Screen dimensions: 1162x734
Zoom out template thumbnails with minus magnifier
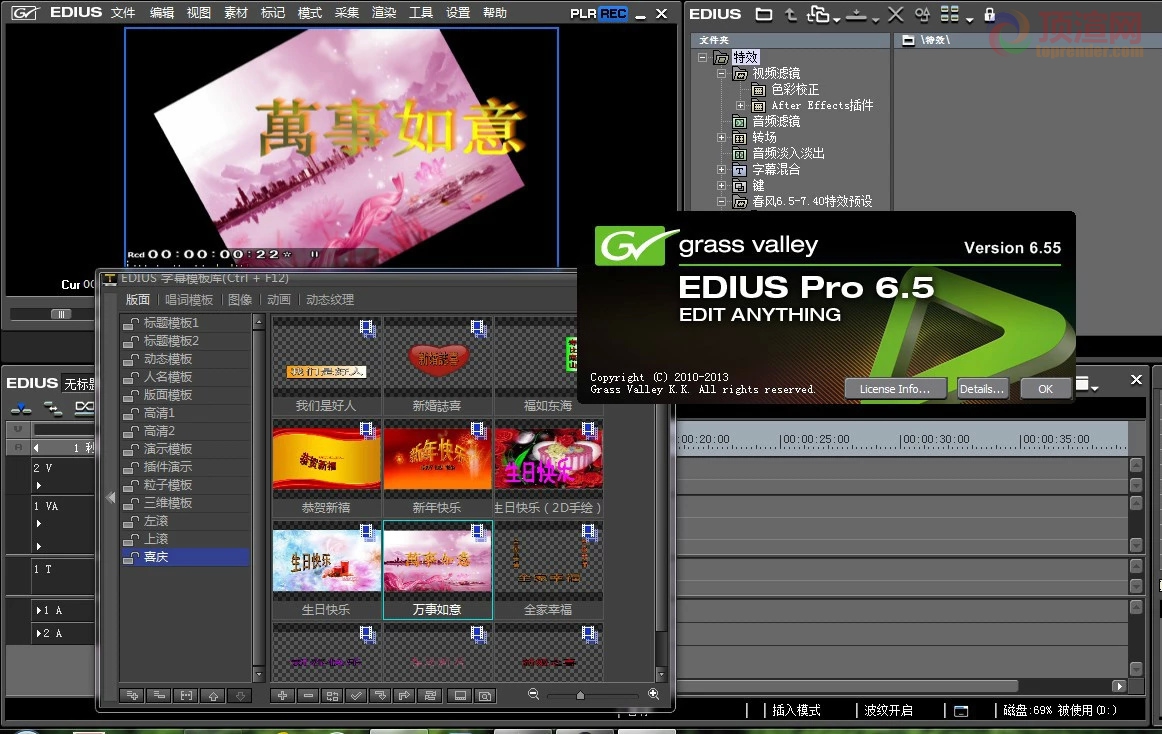click(x=534, y=694)
